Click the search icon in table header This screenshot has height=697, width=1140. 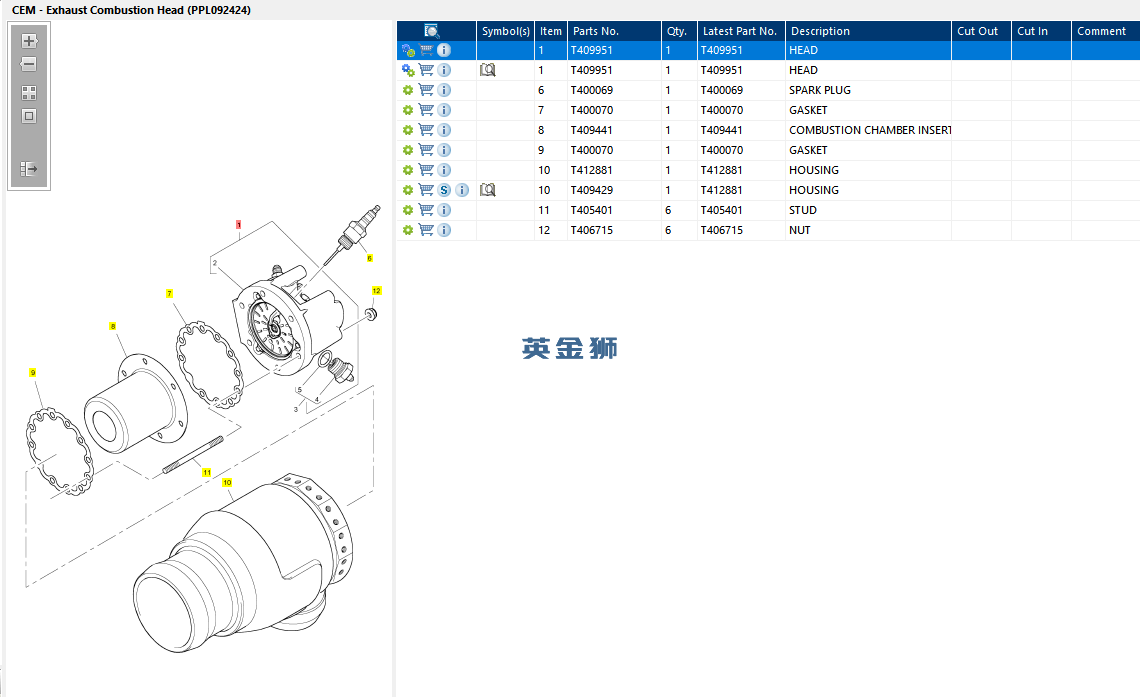point(432,31)
